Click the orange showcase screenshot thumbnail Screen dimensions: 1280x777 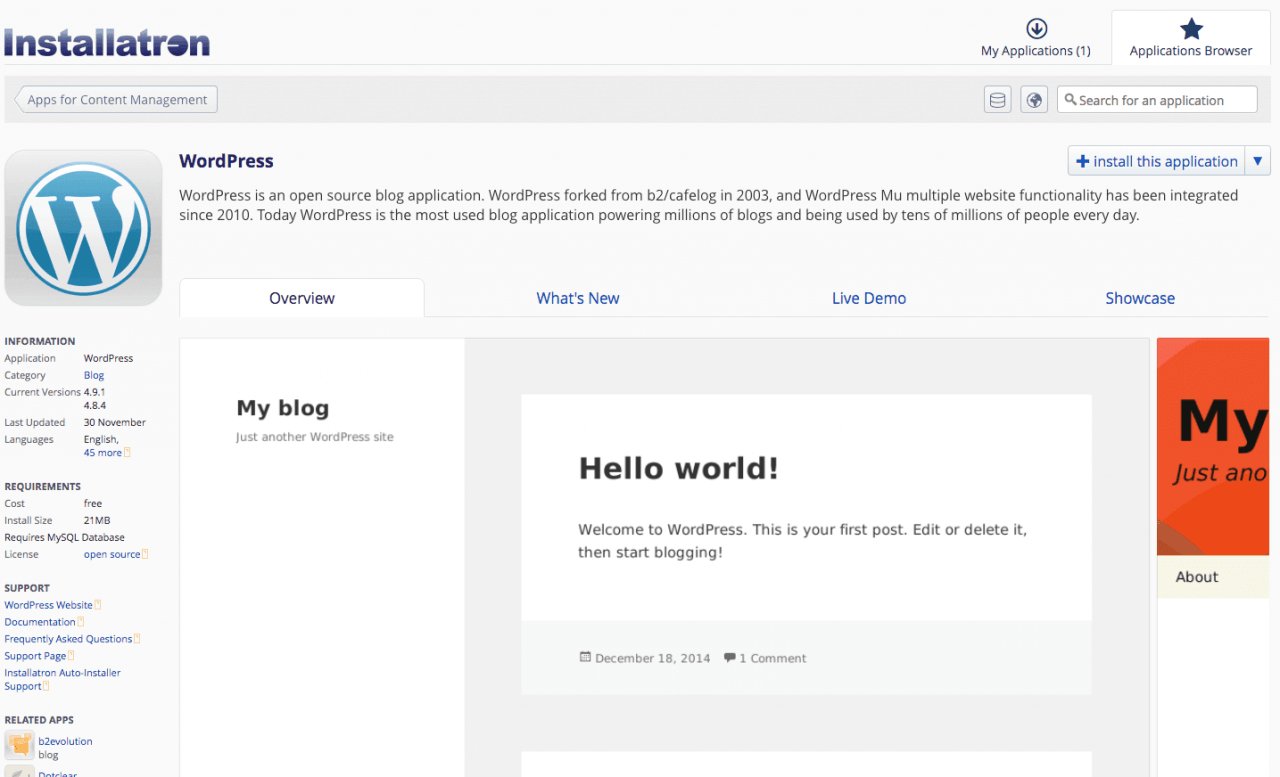[1213, 557]
